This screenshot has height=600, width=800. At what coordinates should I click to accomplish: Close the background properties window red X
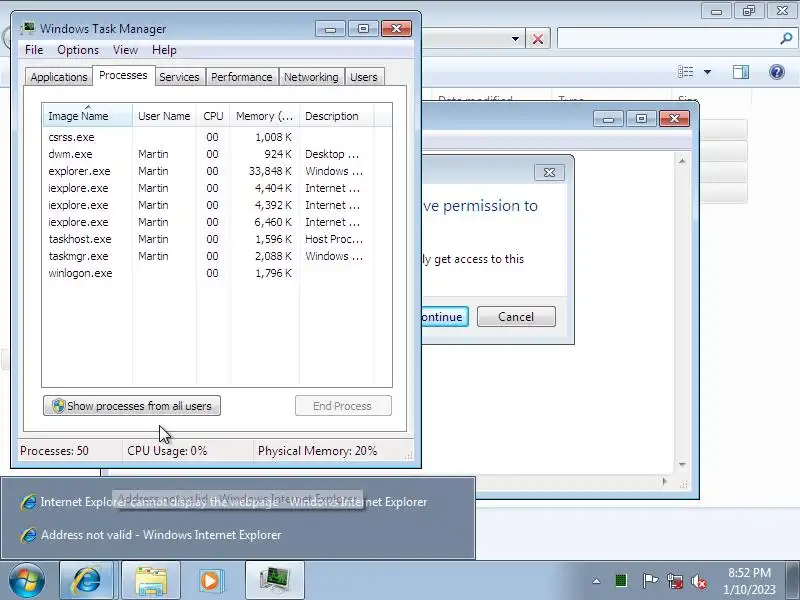(x=674, y=119)
